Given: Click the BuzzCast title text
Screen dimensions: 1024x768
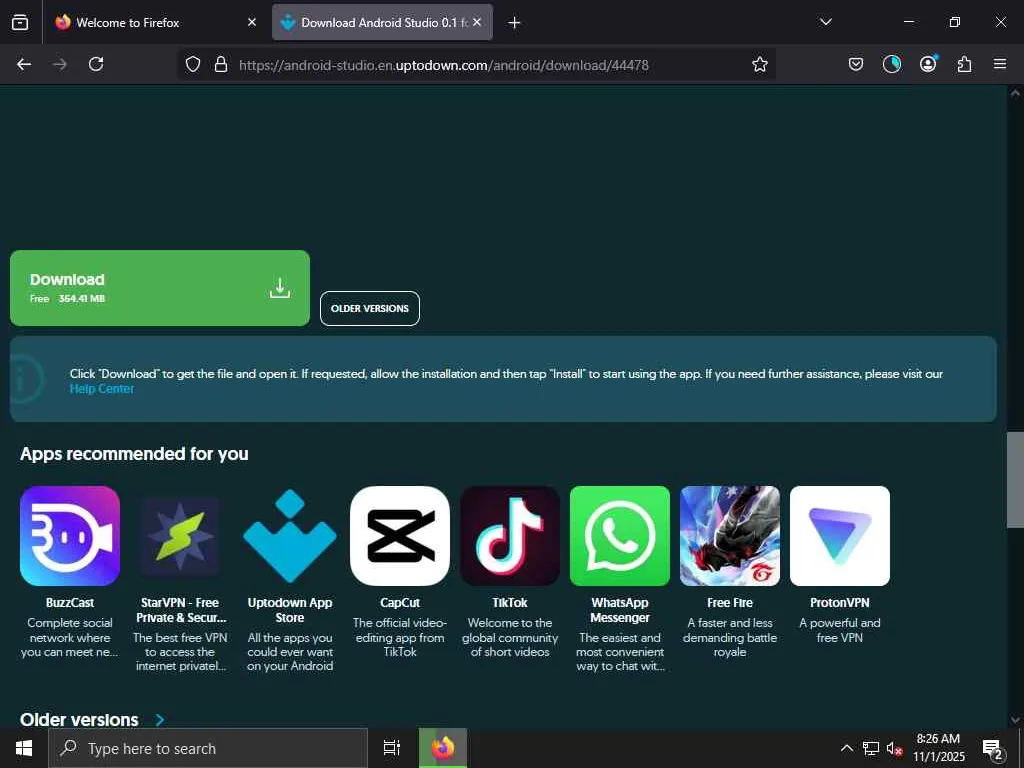Looking at the screenshot, I should tap(70, 603).
